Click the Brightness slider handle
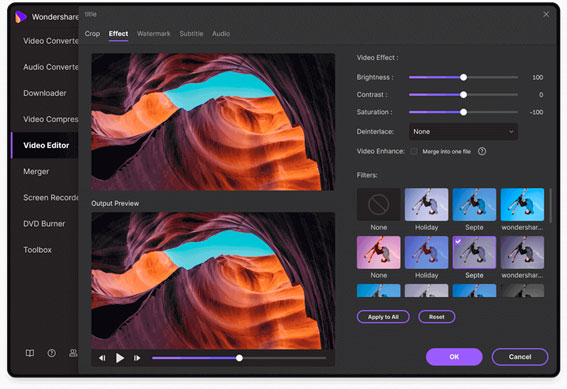Viewport: 567px width, 389px height. click(x=463, y=77)
